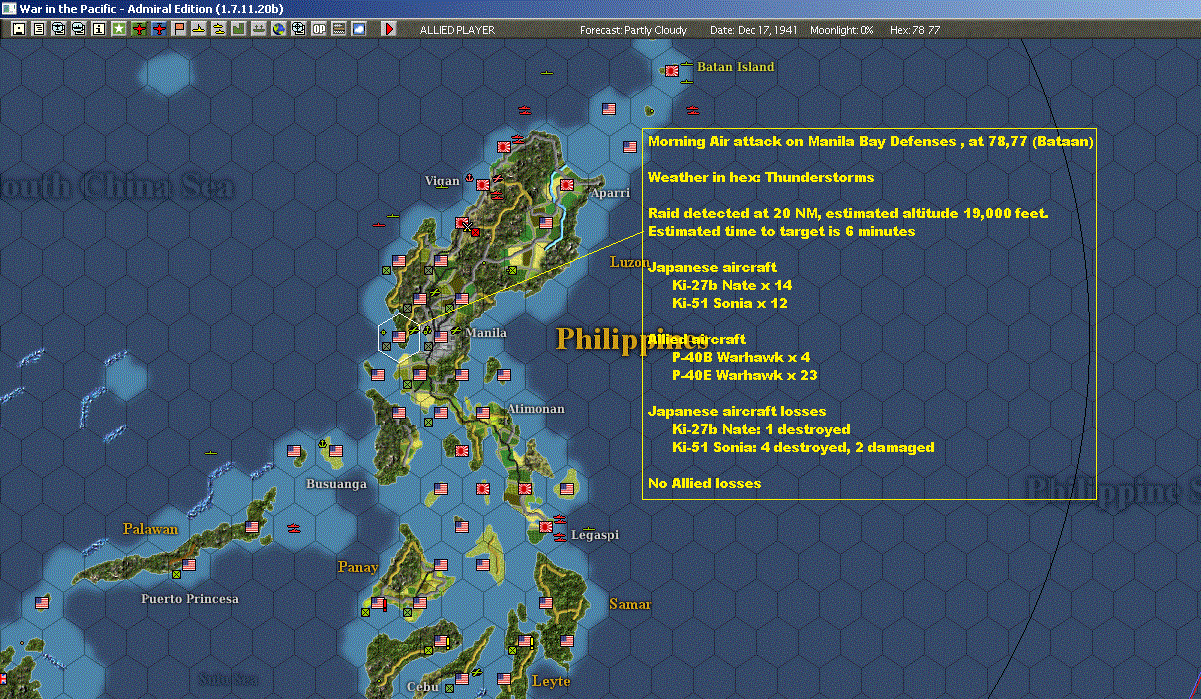Click the single yellow ship icon
1201x699 pixels.
tap(199, 29)
